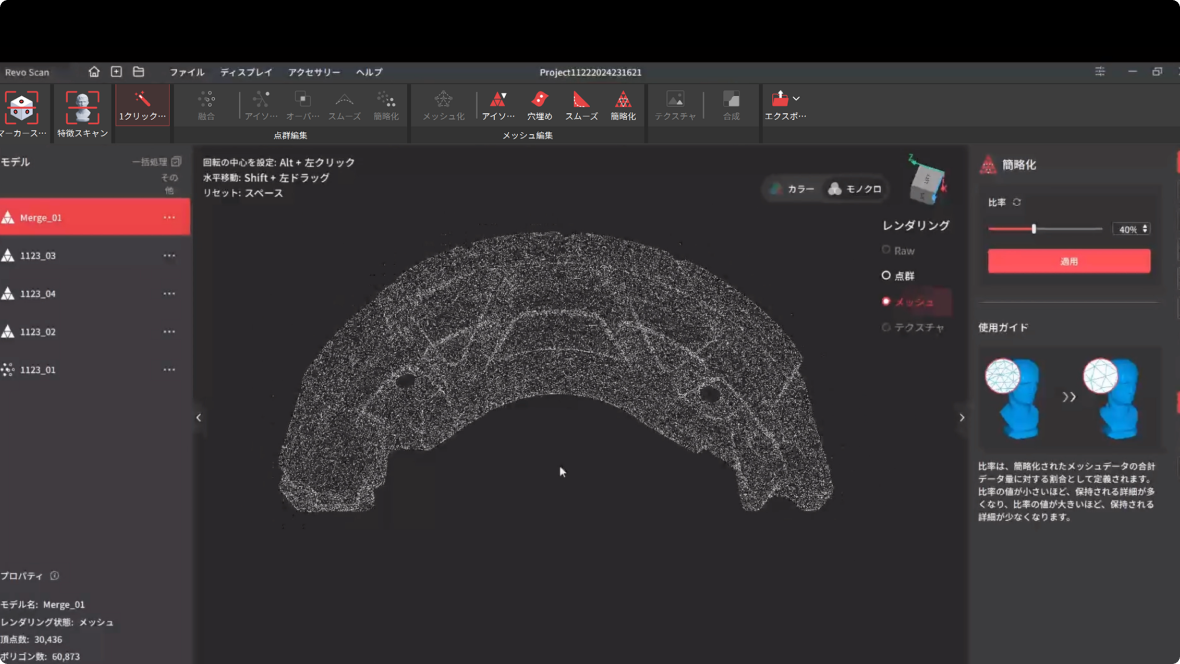The height and width of the screenshot is (664, 1180).
Task: Collapse the left model panel arrow
Action: click(198, 417)
